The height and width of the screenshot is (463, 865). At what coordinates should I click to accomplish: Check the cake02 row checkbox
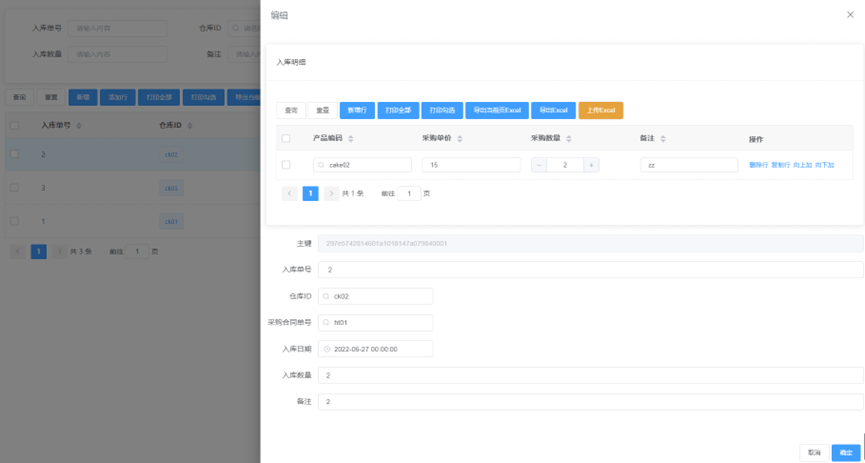pyautogui.click(x=286, y=165)
